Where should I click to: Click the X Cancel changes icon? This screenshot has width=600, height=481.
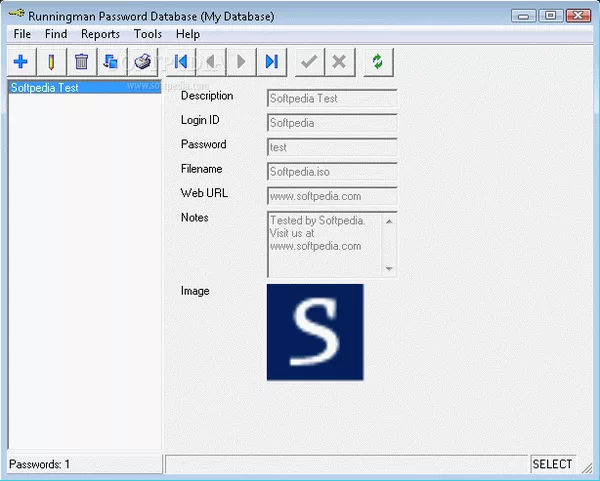click(339, 62)
